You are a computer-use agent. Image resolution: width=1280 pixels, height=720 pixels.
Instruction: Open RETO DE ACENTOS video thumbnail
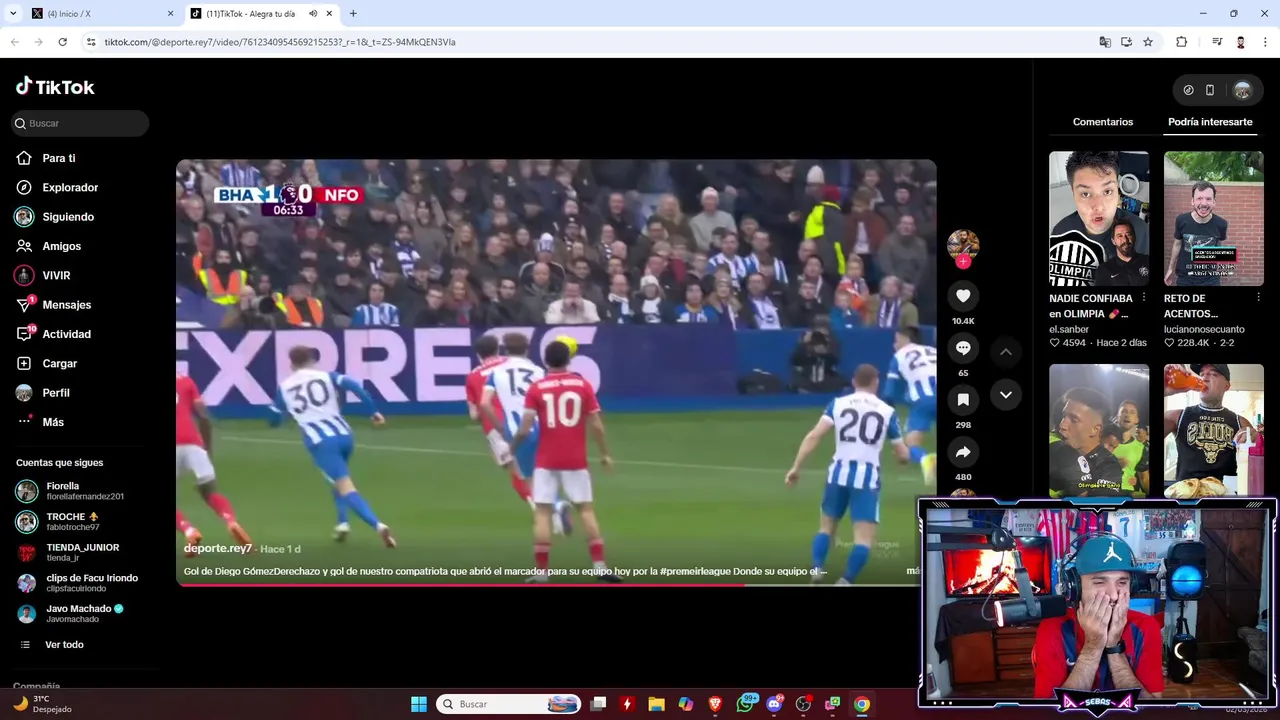coord(1214,219)
